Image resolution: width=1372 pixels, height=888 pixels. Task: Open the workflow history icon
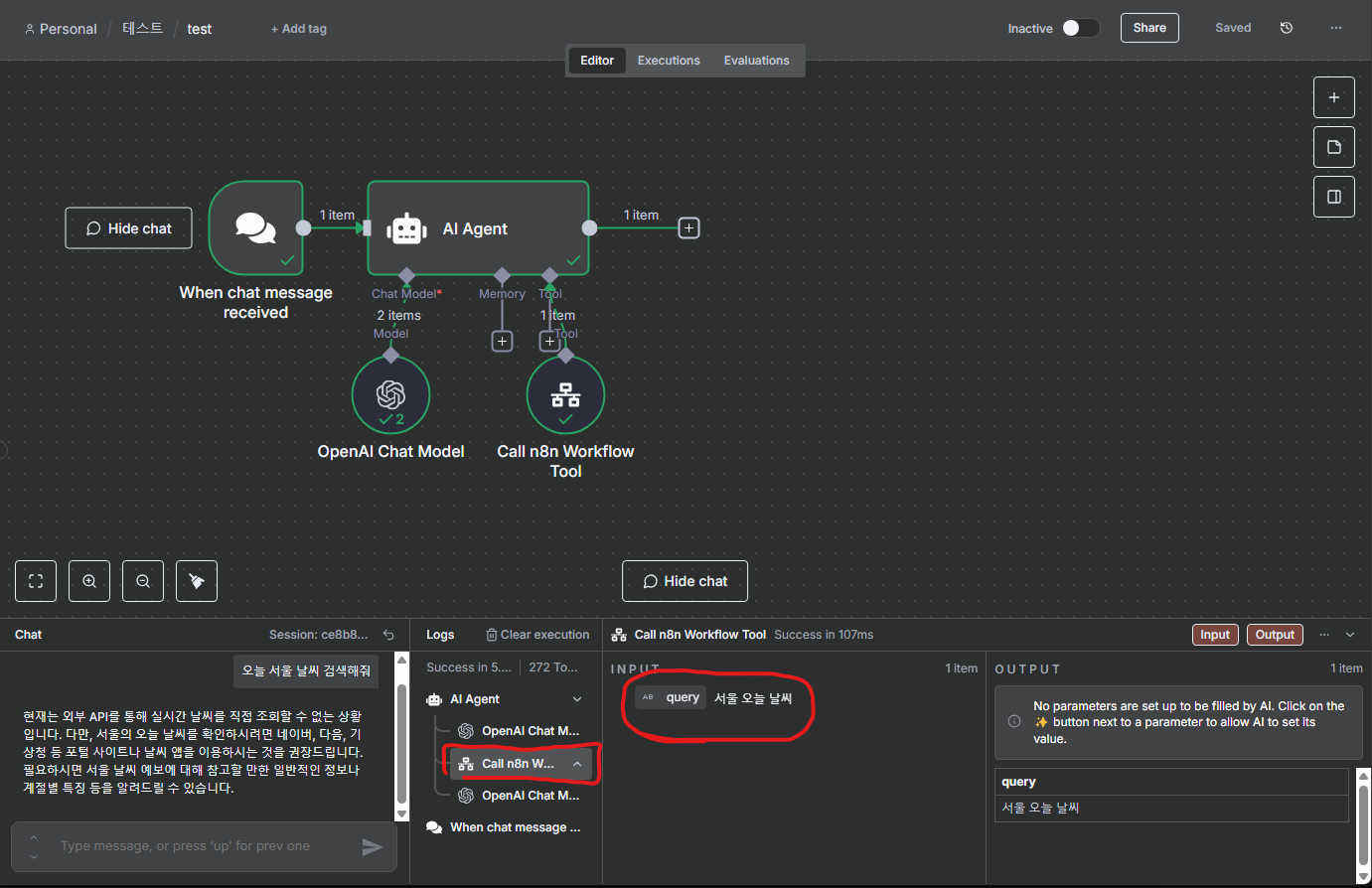1287,28
